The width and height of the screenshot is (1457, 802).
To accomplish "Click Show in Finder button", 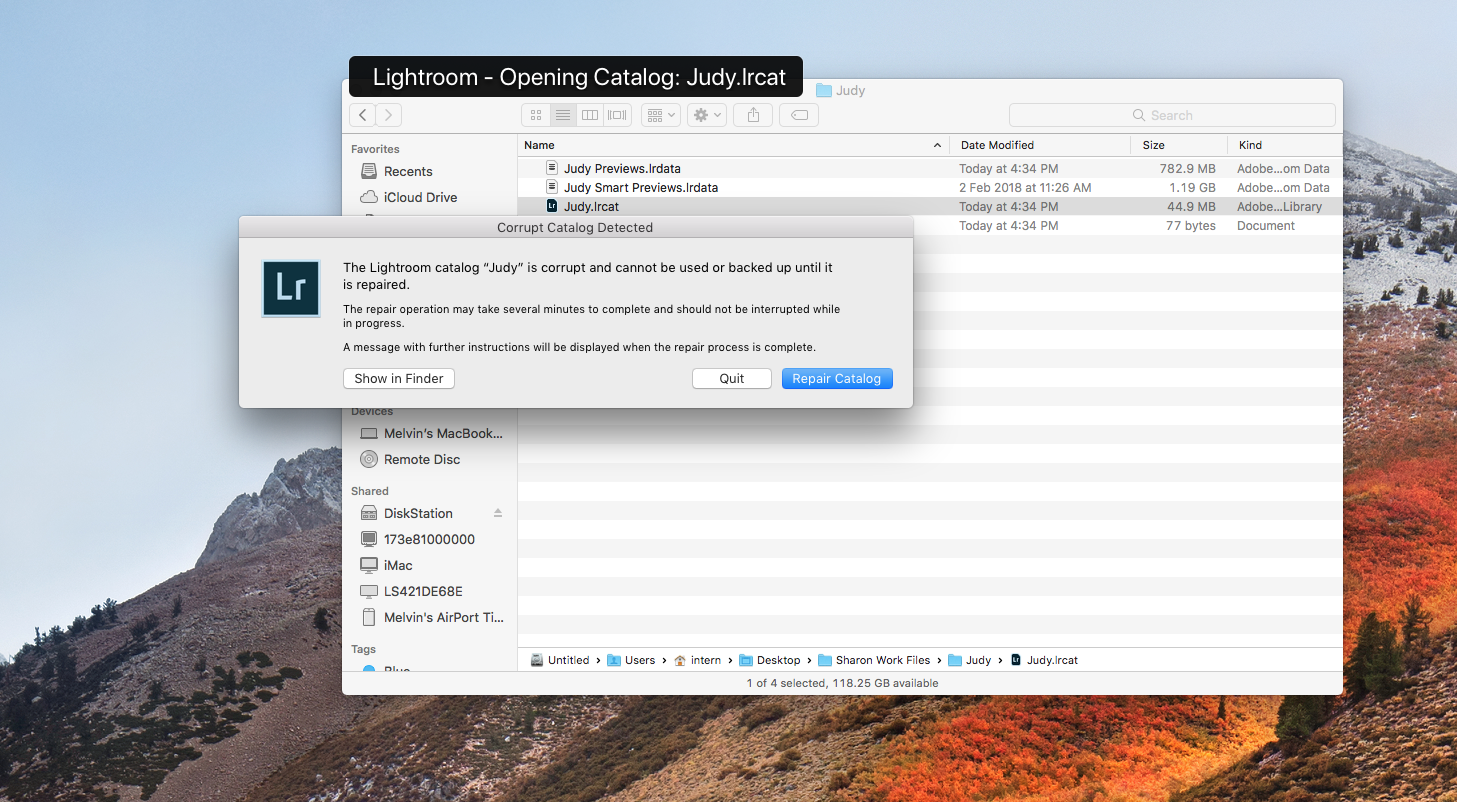I will coord(399,379).
